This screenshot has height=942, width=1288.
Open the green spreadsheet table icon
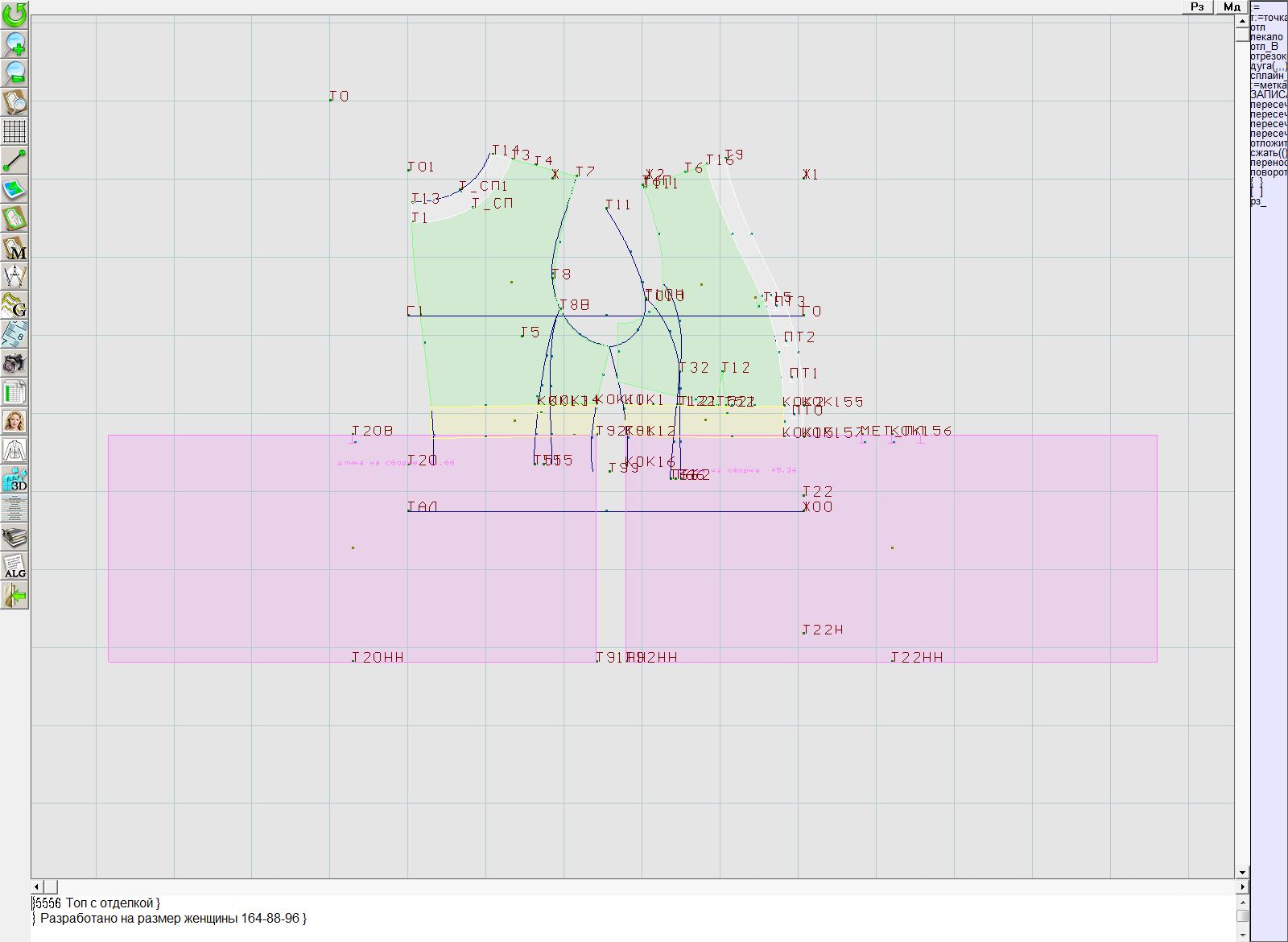(x=14, y=392)
